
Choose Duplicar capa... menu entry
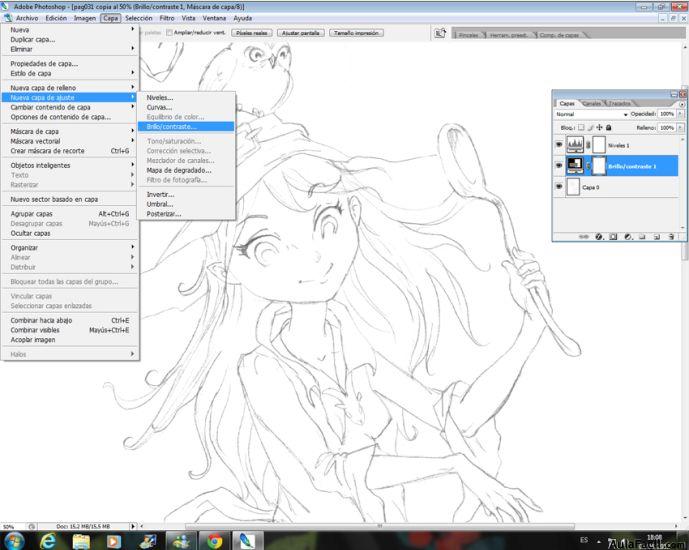click(70, 39)
